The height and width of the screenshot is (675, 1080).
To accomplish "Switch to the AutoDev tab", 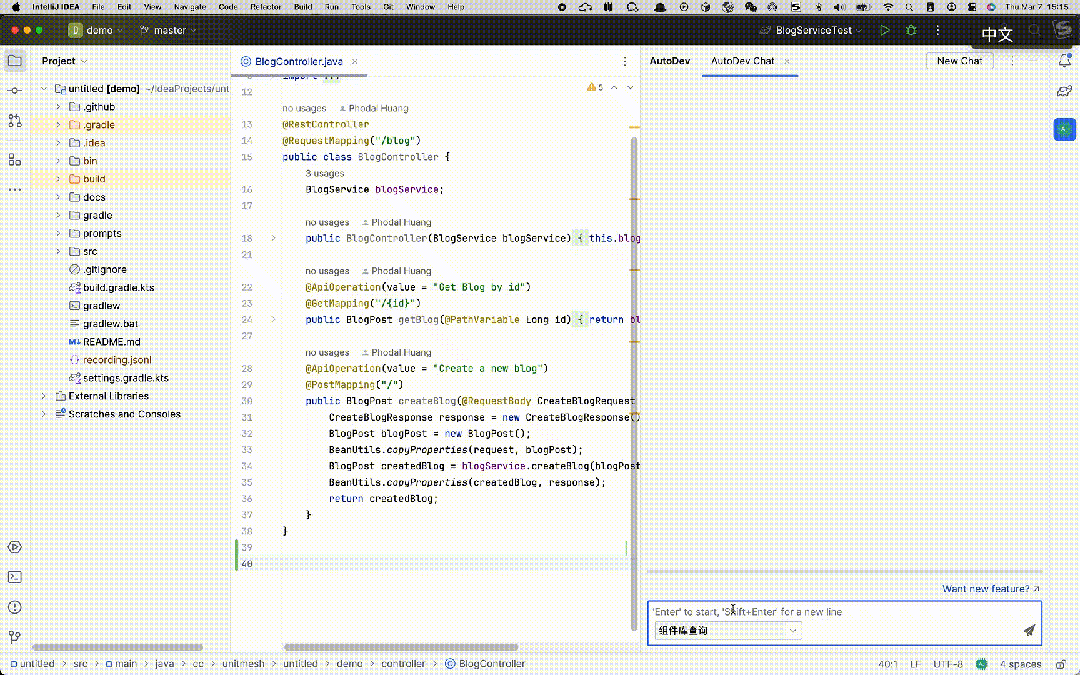I will 670,61.
